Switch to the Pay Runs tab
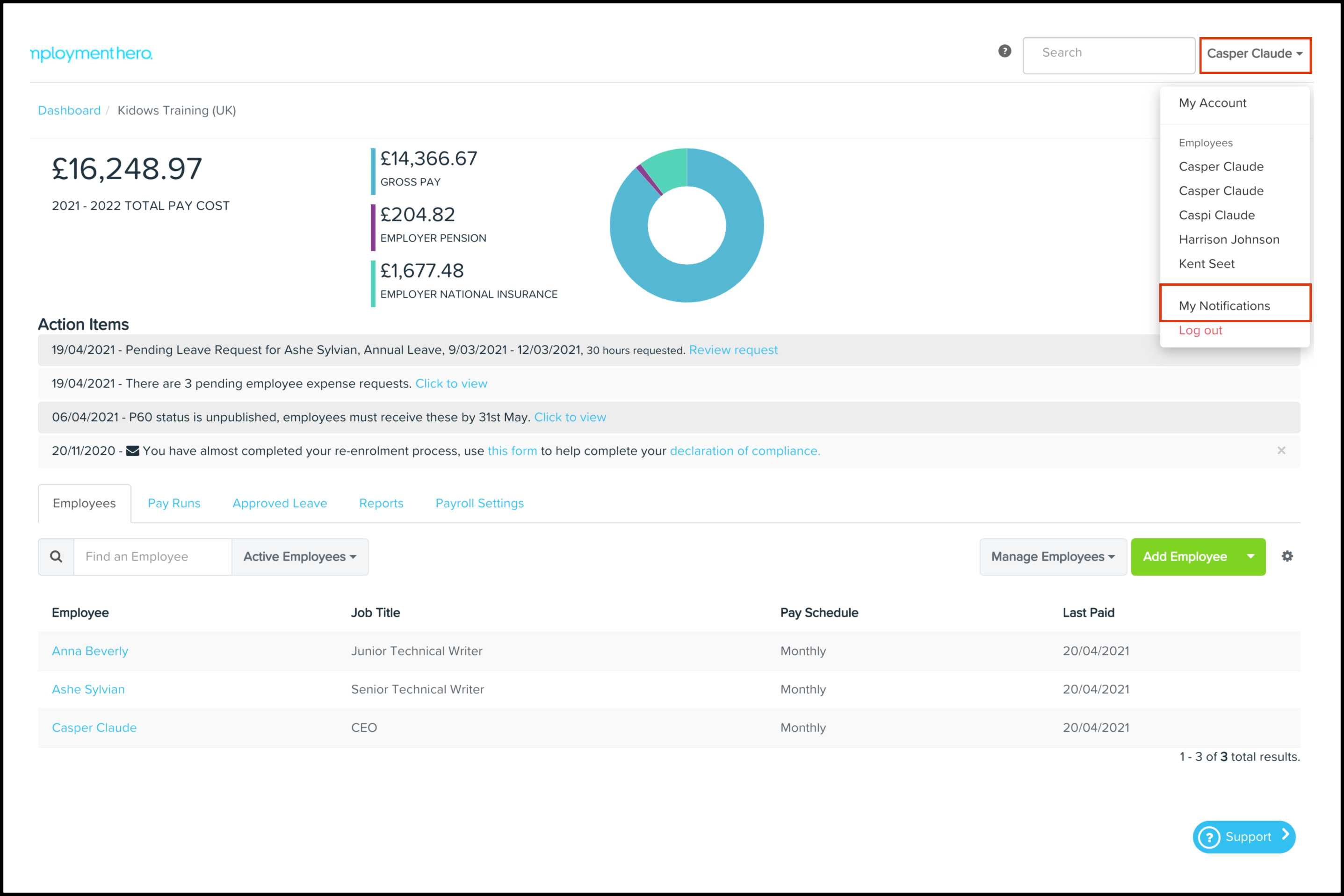The image size is (1344, 896). point(173,503)
